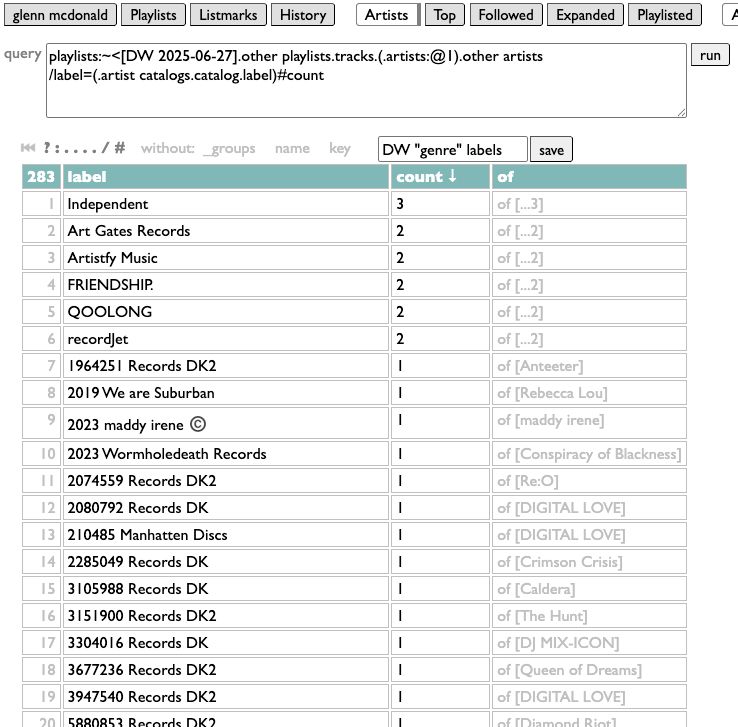Open the of [Crimson Crisis] link
Image resolution: width=738 pixels, height=727 pixels.
[560, 562]
